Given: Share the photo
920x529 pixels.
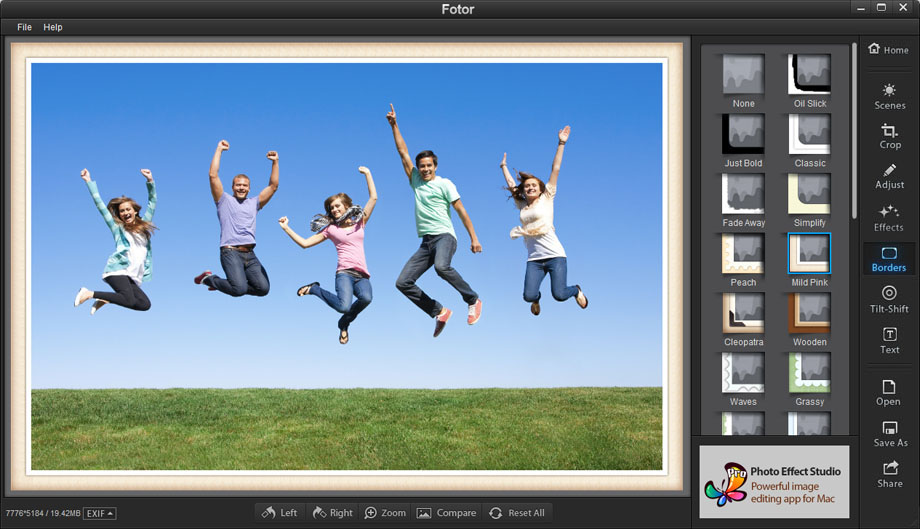Looking at the screenshot, I should click(x=889, y=474).
